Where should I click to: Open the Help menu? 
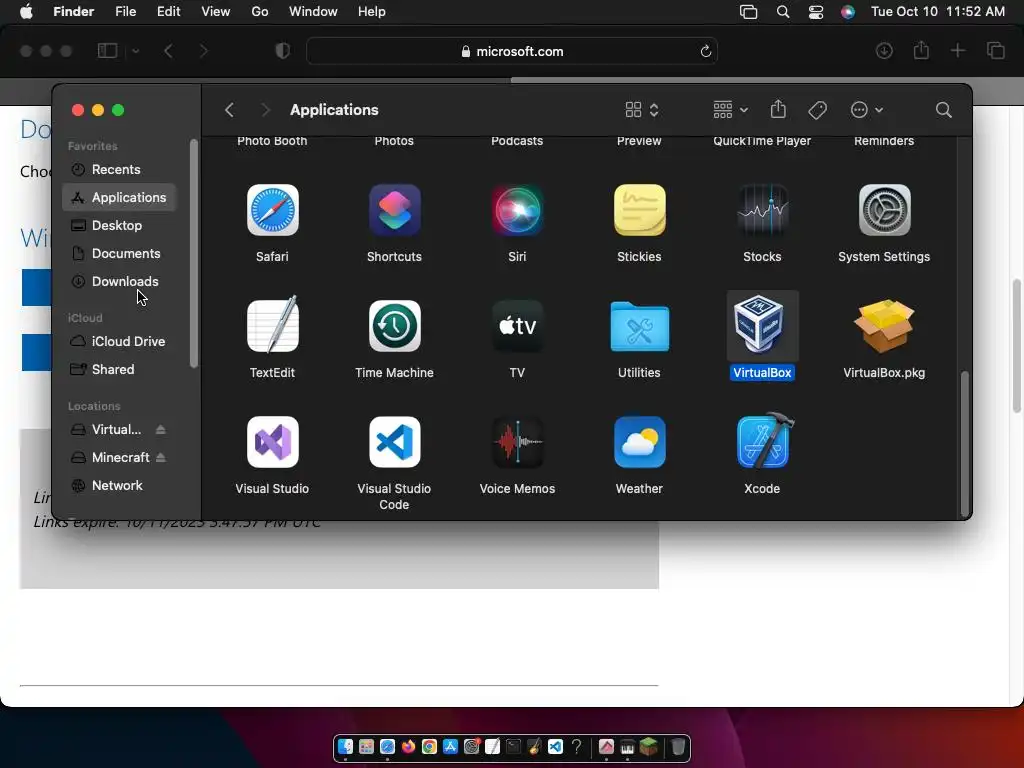[x=372, y=12]
